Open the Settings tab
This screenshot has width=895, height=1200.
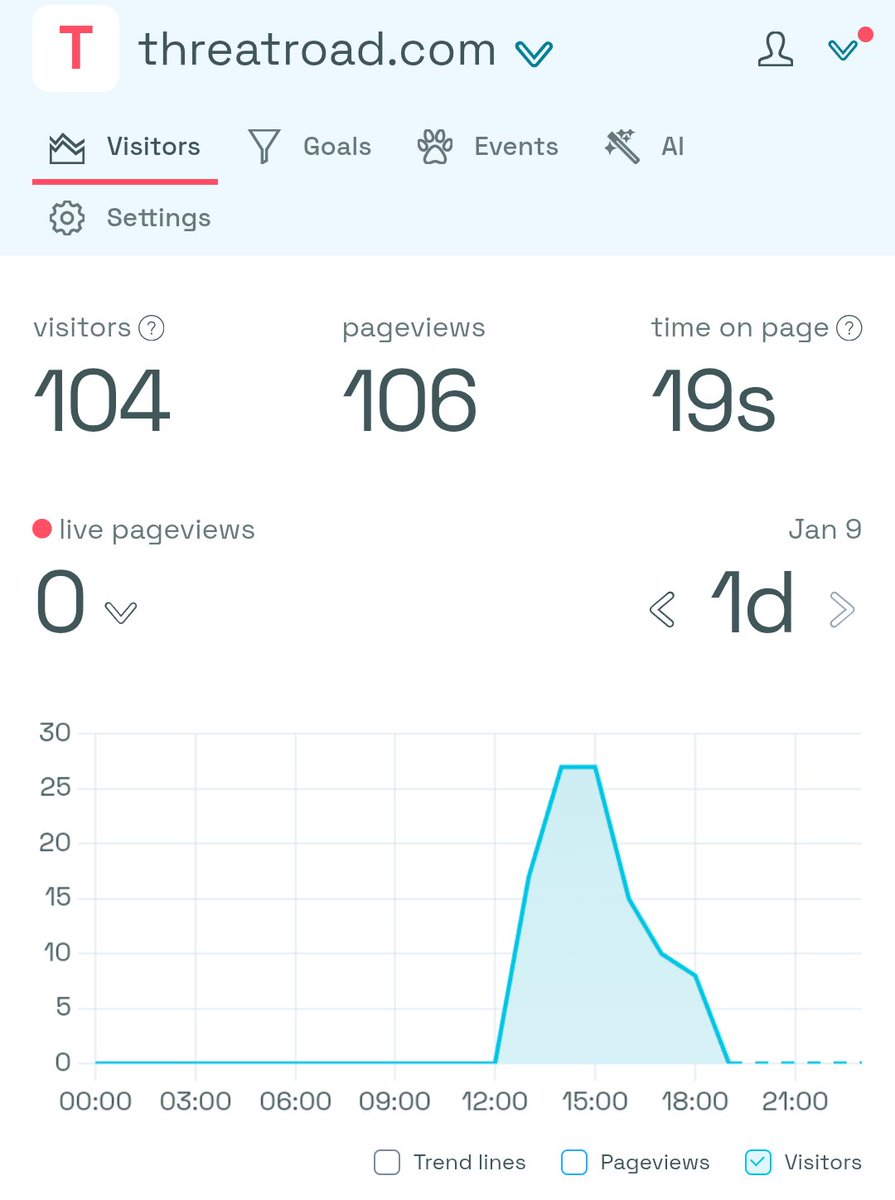(130, 218)
